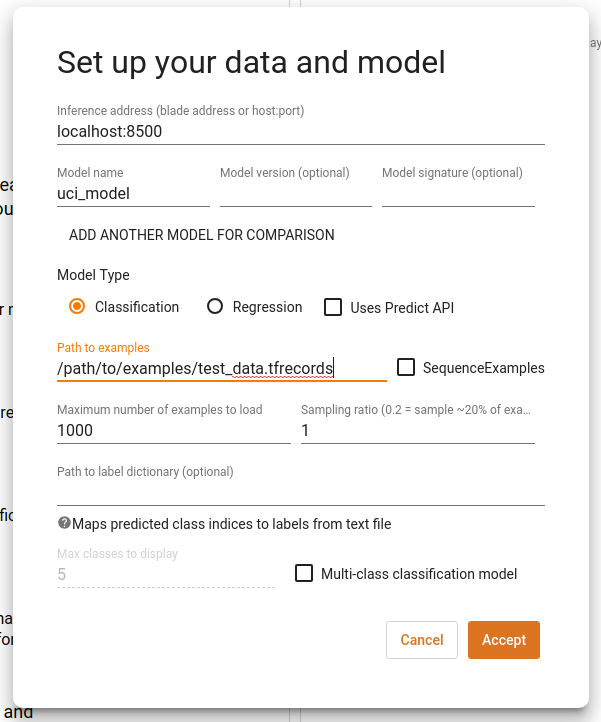Check the SequenceExamples box
The image size is (601, 722).
point(406,367)
